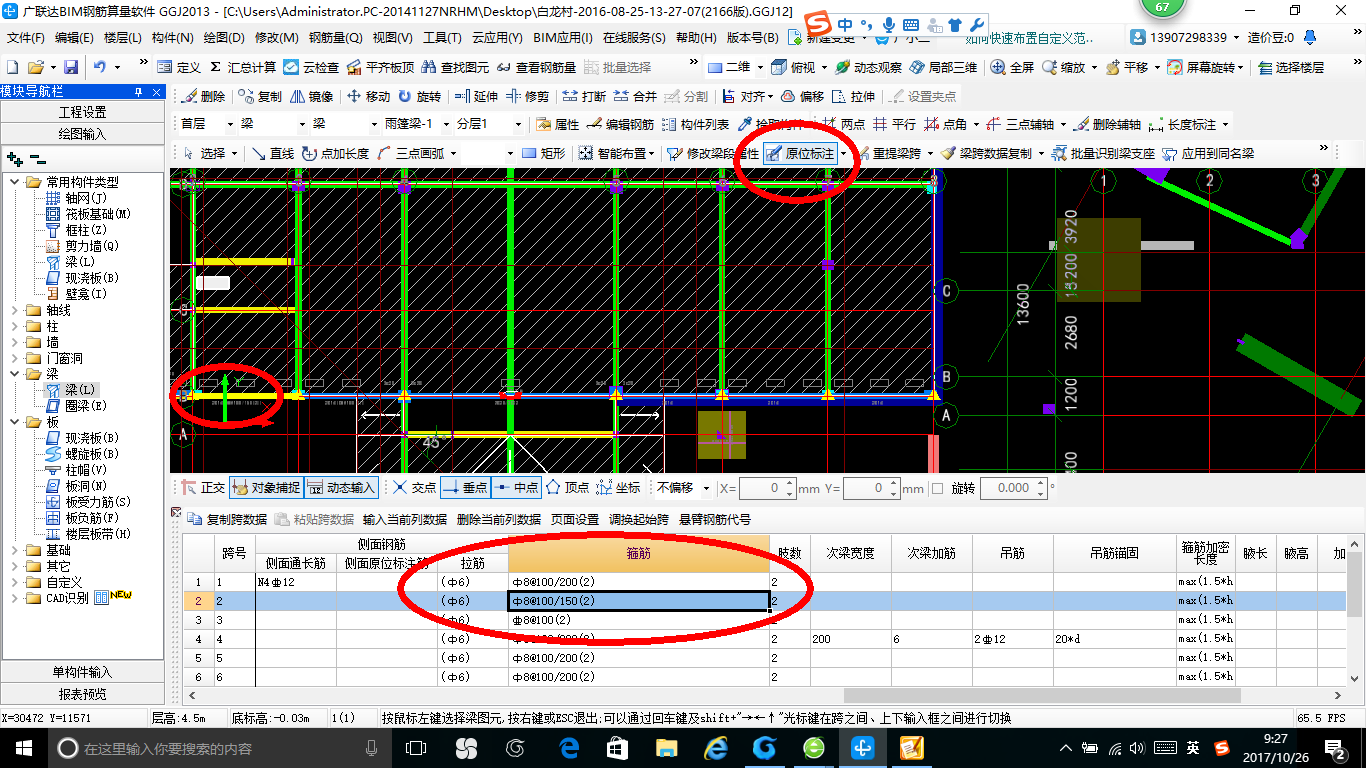Save the project with the floppy icon
This screenshot has height=768, width=1366.
click(x=71, y=67)
